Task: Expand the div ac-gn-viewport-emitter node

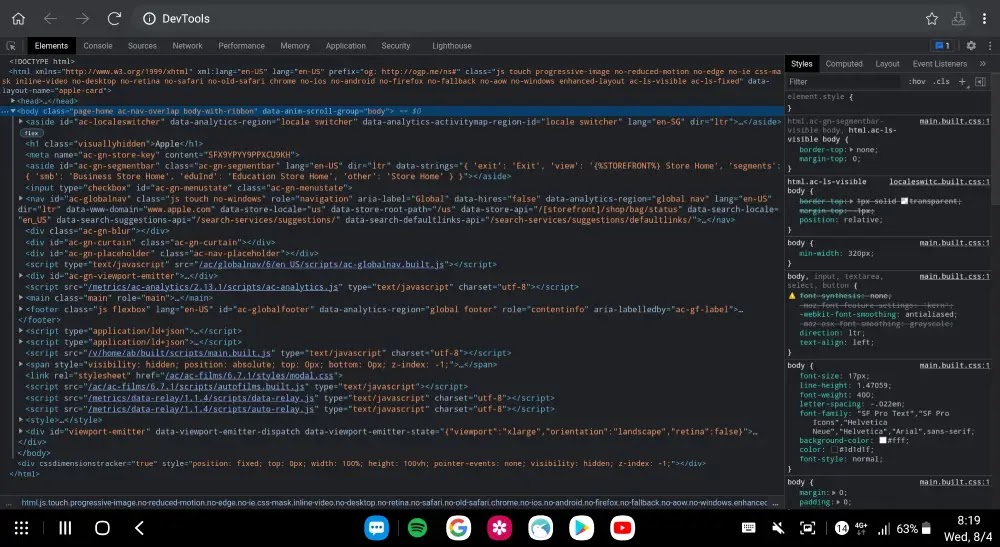Action: (21, 275)
